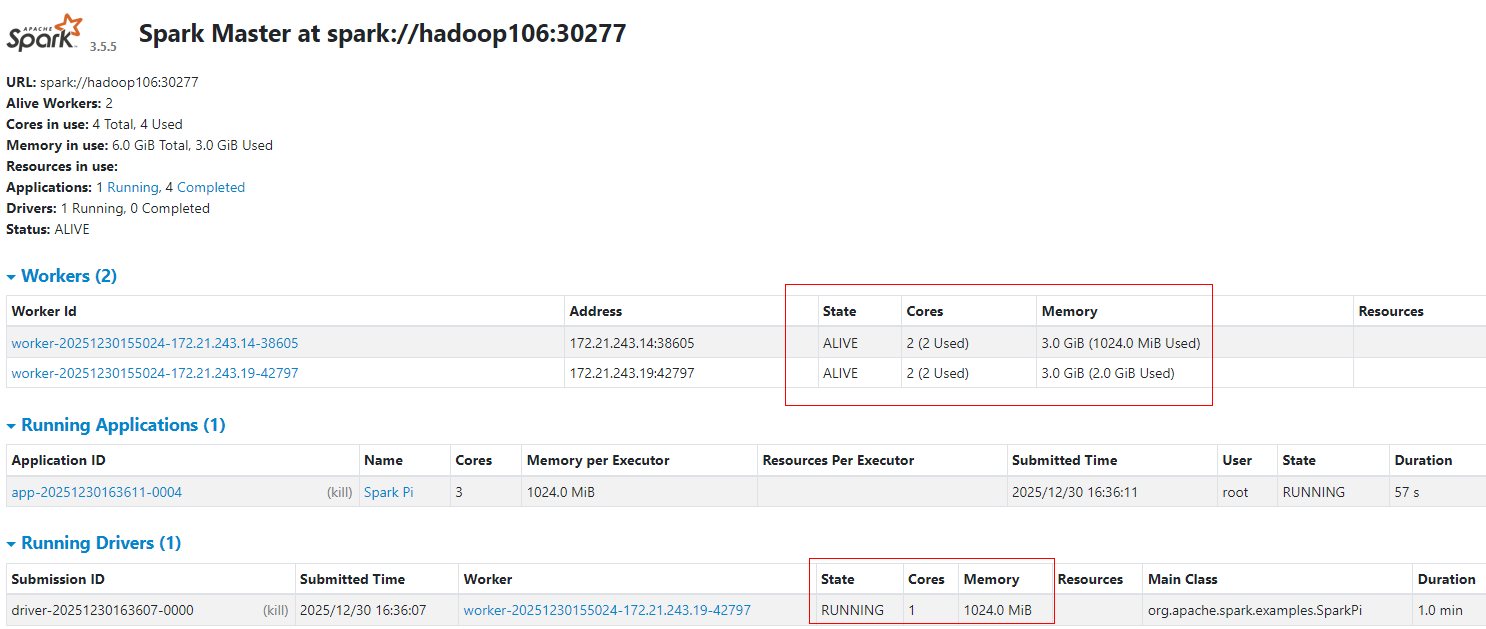1486x629 pixels.
Task: Select the 57 s duration cell
Action: 1407,492
